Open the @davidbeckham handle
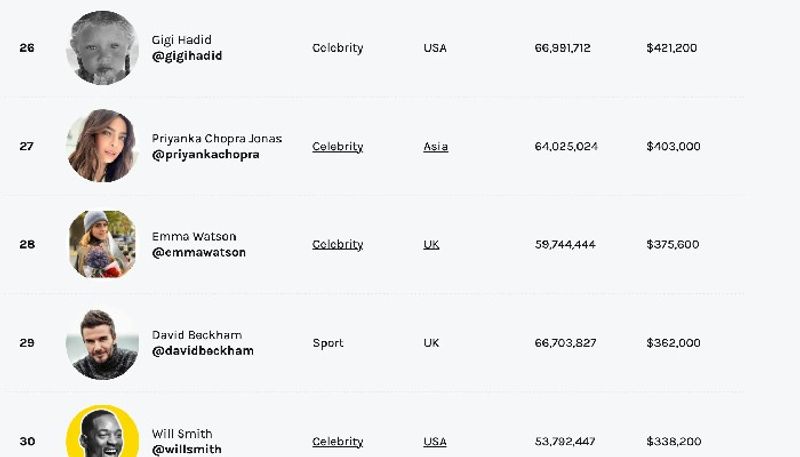The height and width of the screenshot is (457, 800). (203, 351)
